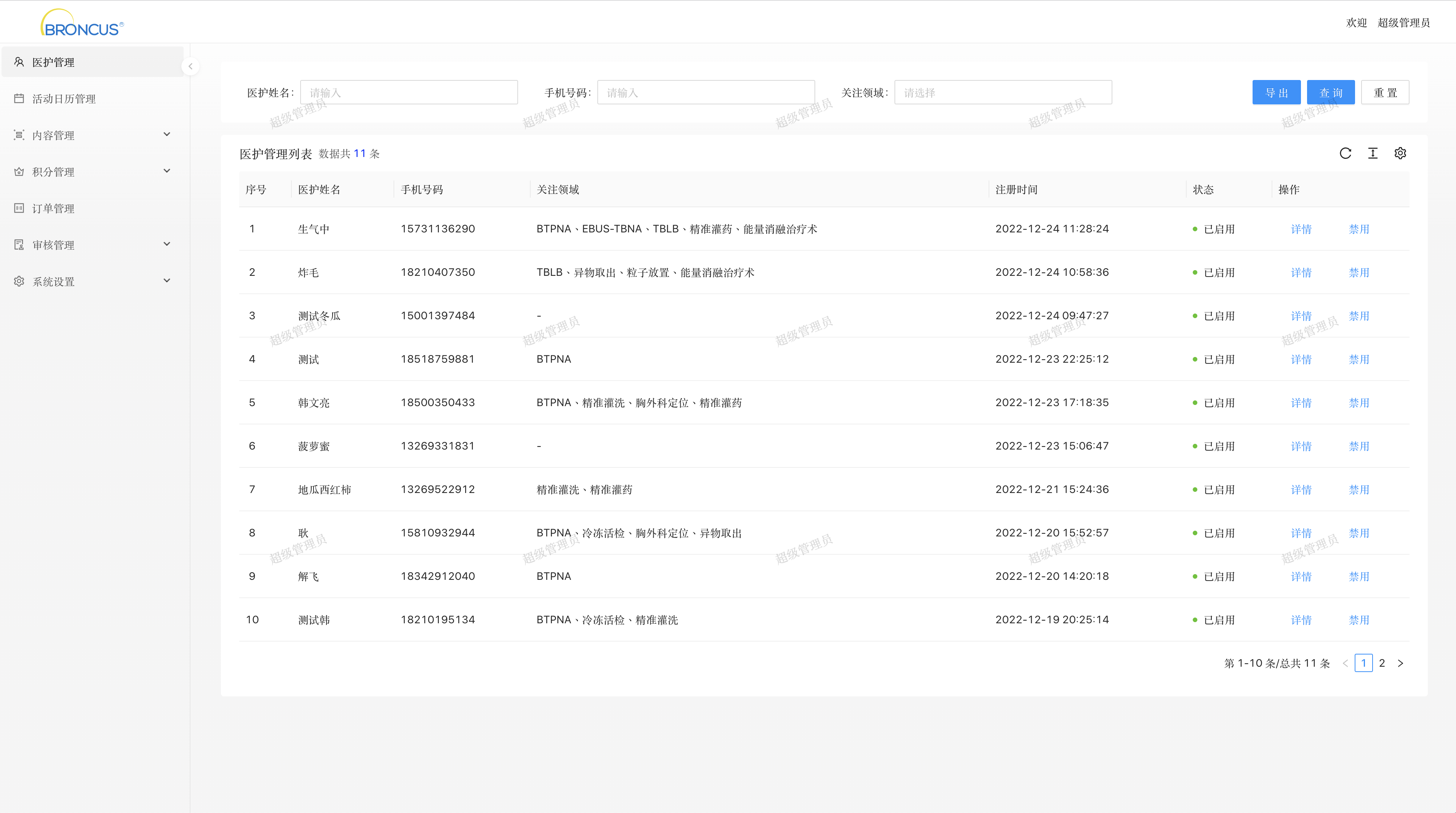1456x813 pixels.
Task: Click the 活动日历管理 calendar icon
Action: click(19, 98)
